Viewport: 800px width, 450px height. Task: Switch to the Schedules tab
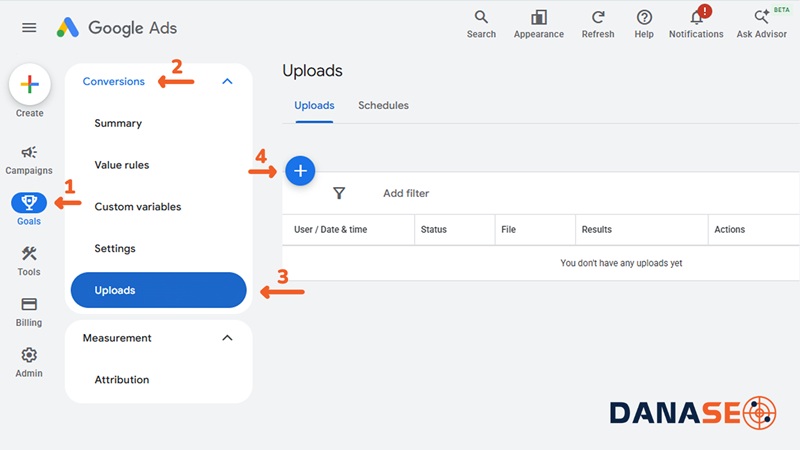coord(383,106)
